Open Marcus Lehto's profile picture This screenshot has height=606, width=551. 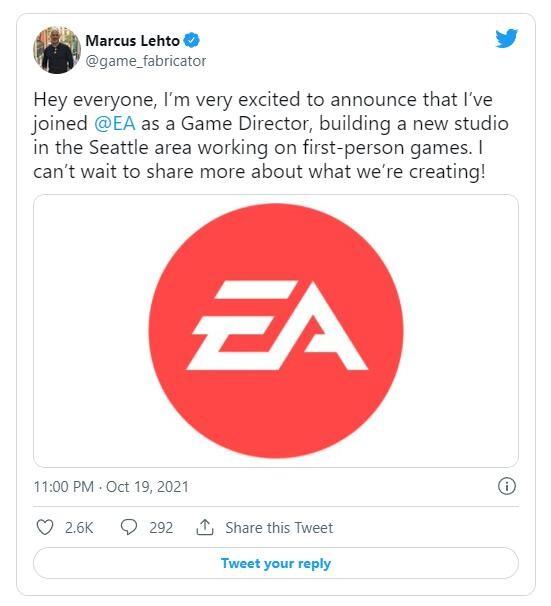[57, 50]
